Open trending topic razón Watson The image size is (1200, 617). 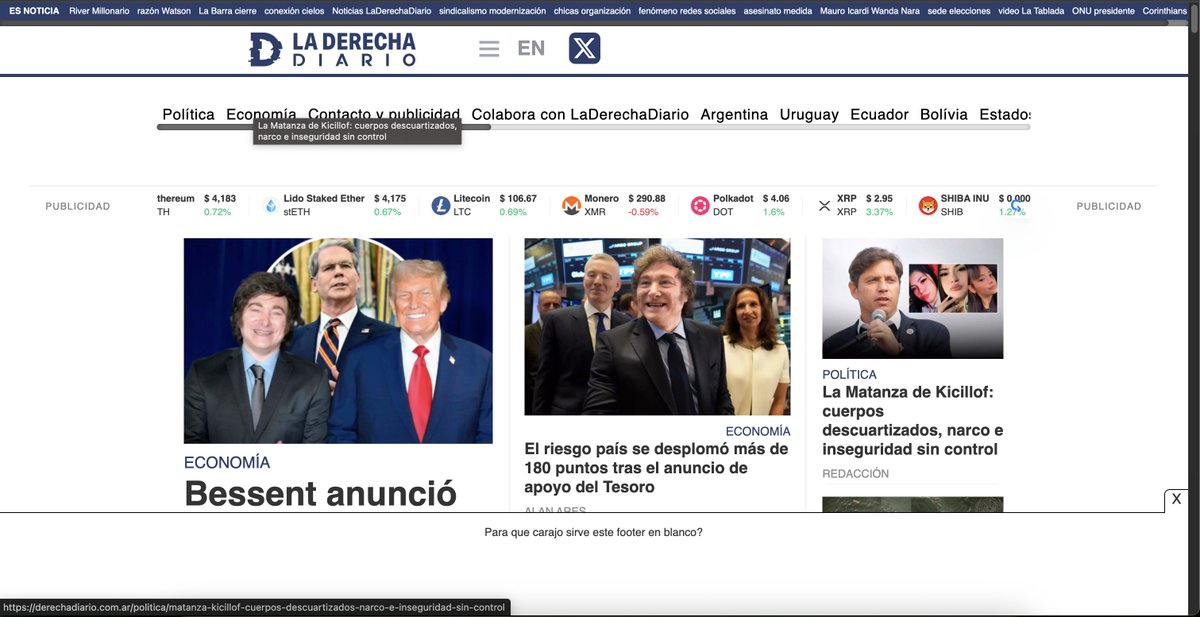point(162,11)
